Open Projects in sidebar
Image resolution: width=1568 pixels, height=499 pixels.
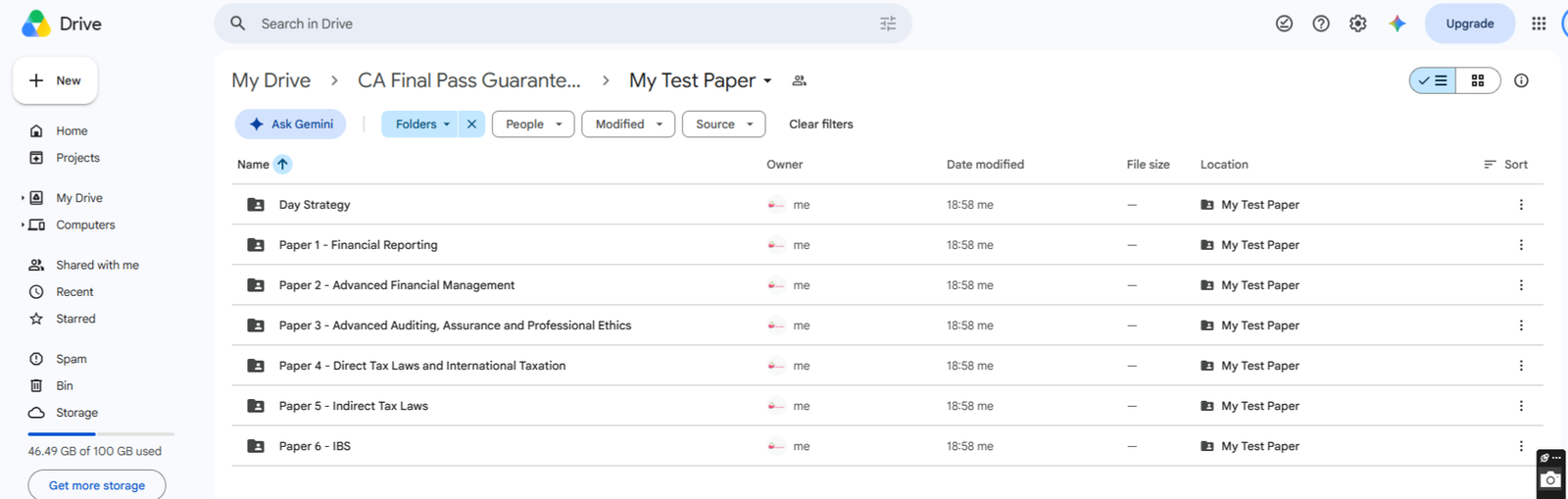(77, 158)
